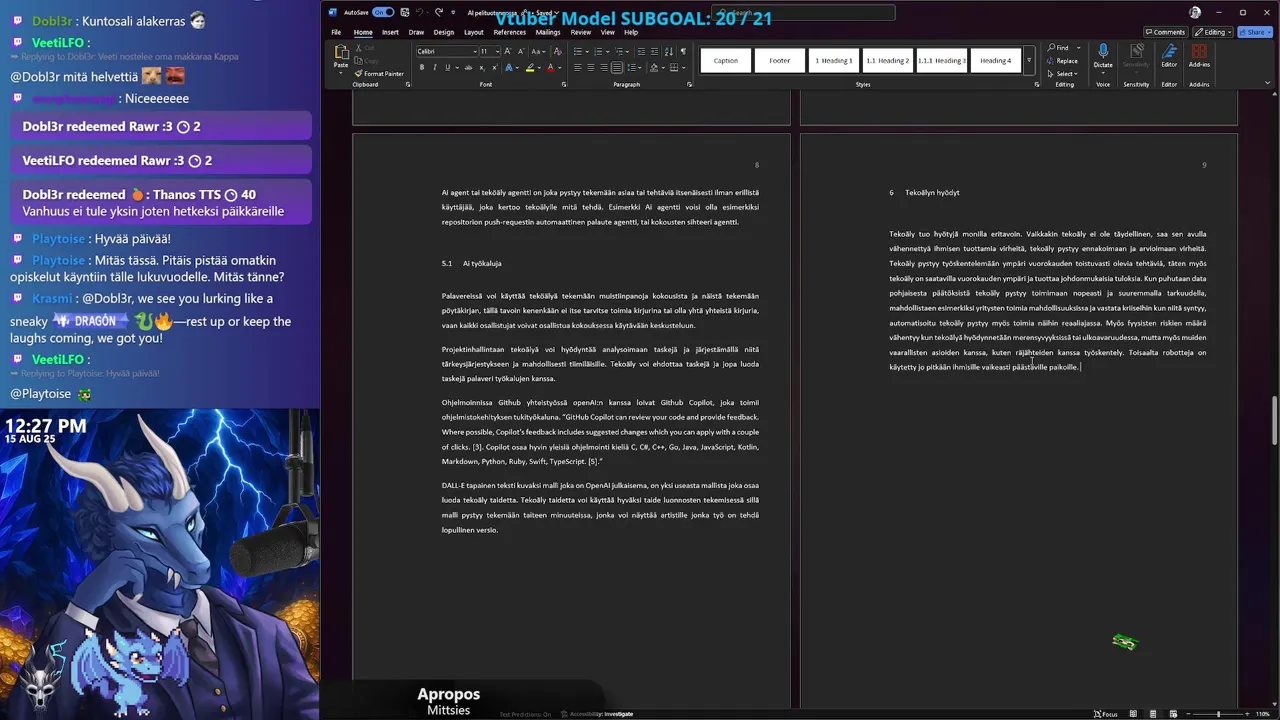The image size is (1280, 720).
Task: Open the font size dropdown showing 11
Action: (497, 51)
